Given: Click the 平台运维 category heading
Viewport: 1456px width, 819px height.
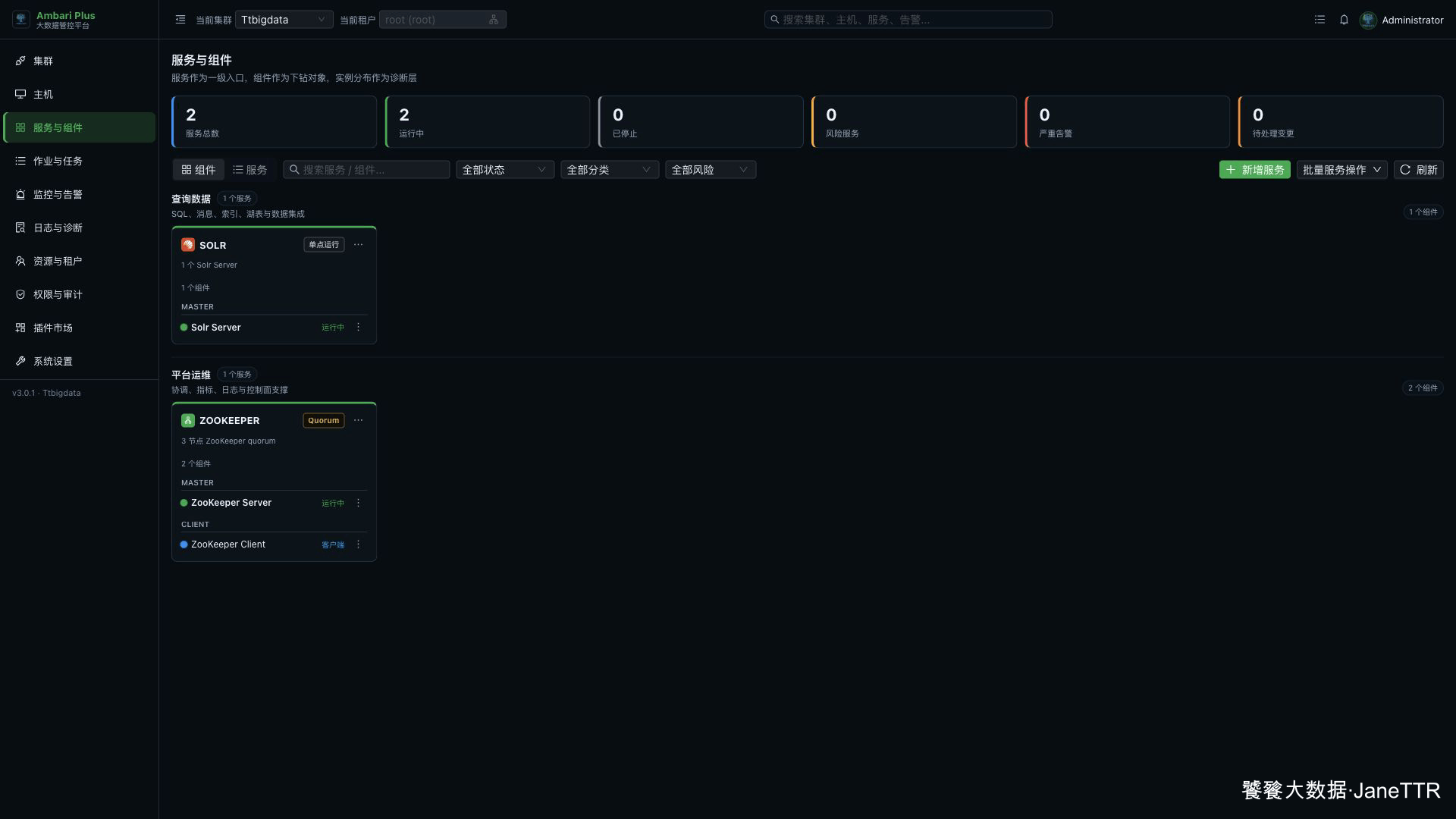Looking at the screenshot, I should (191, 375).
